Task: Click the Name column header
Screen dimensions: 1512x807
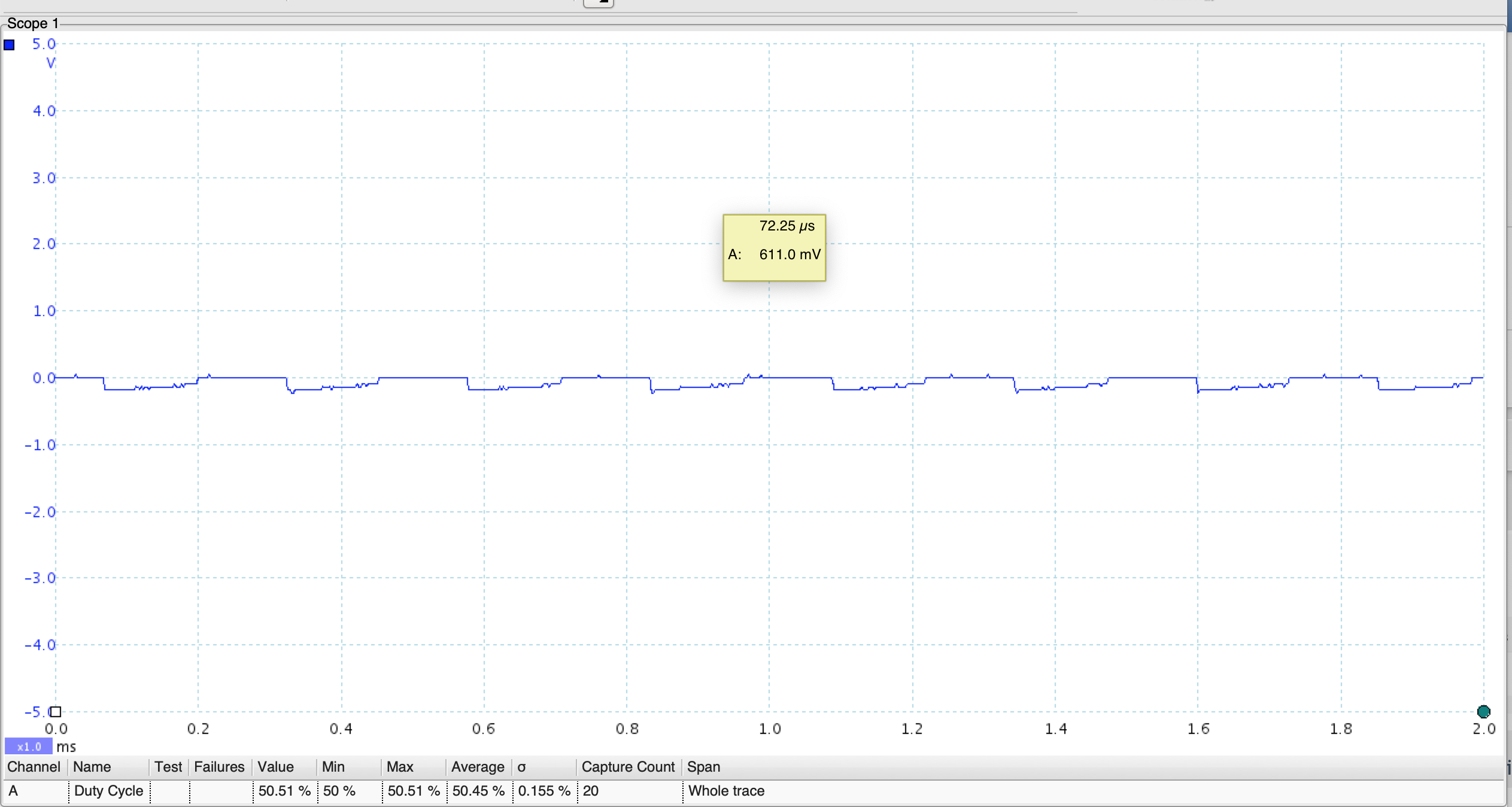Action: pos(92,767)
